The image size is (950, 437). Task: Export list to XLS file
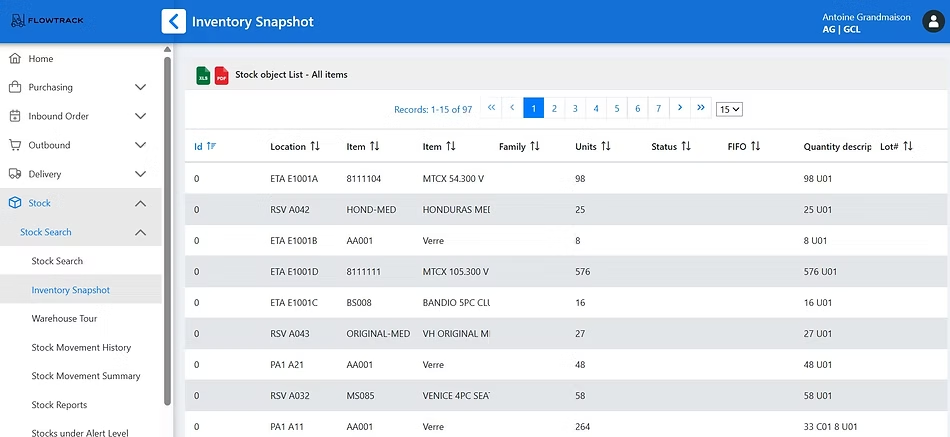[x=203, y=75]
